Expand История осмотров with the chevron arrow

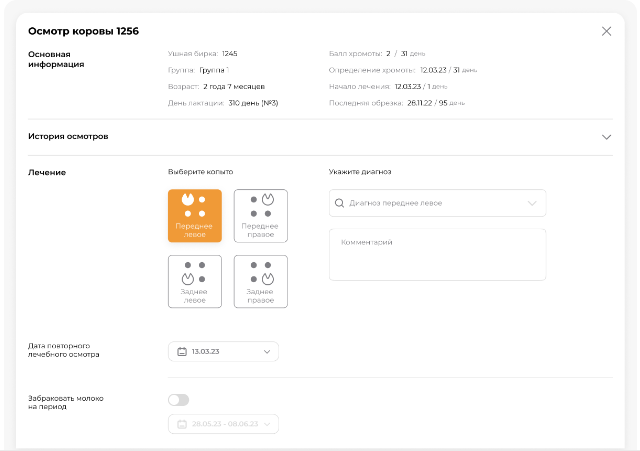click(606, 137)
